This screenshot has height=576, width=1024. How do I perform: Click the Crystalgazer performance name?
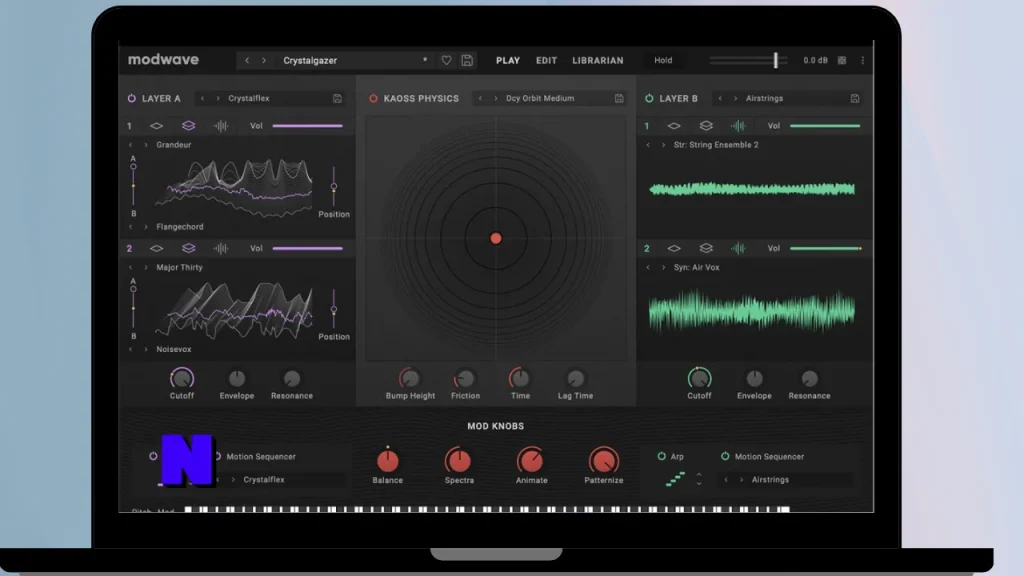310,60
